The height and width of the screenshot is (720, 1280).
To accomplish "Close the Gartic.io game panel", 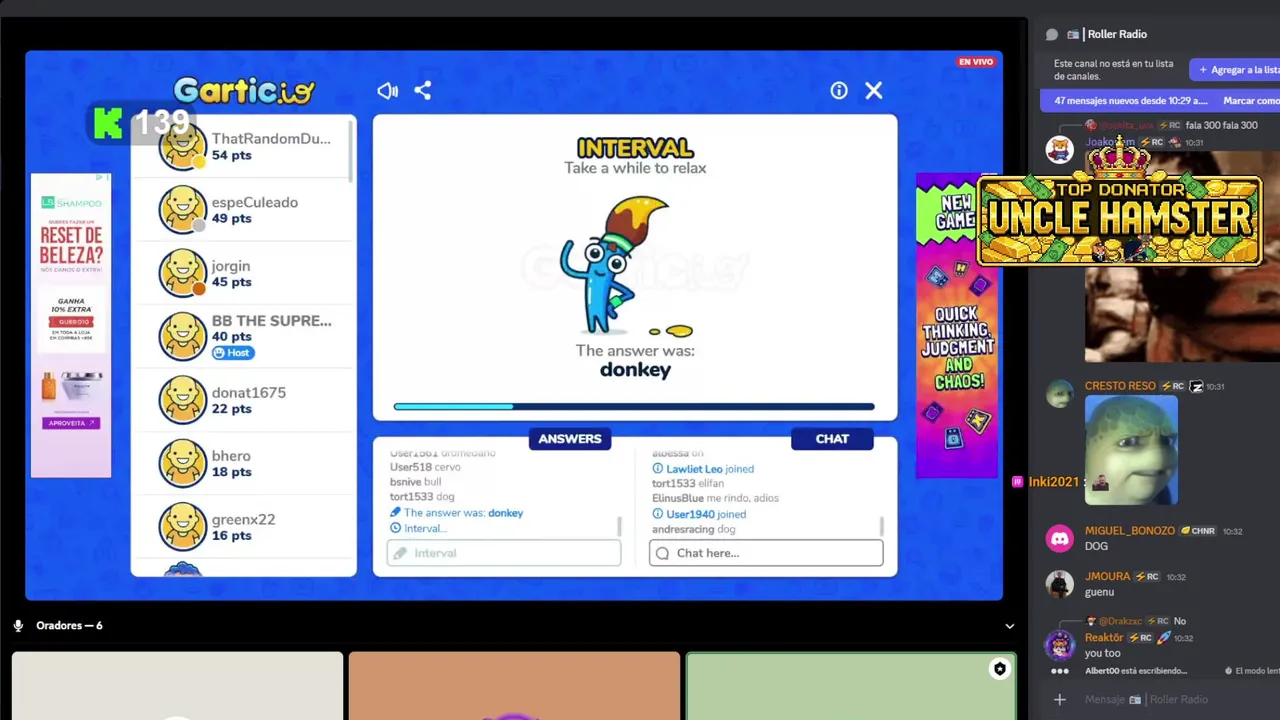I will point(874,91).
